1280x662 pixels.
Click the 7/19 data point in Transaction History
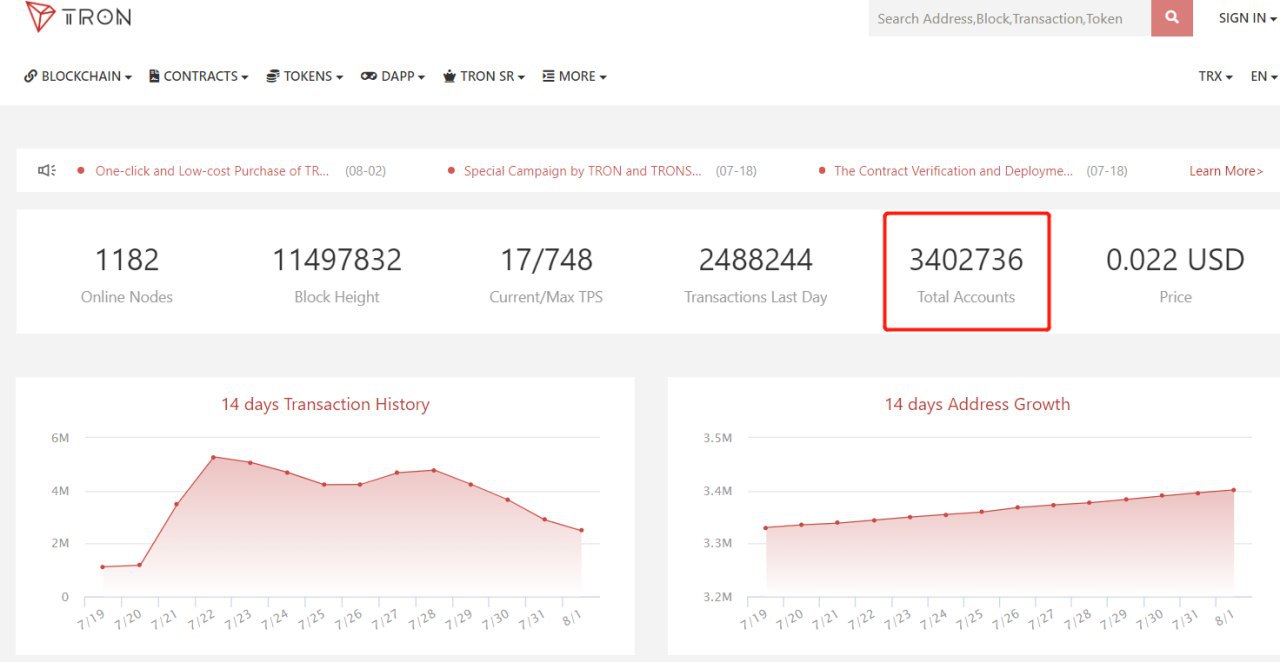[102, 567]
